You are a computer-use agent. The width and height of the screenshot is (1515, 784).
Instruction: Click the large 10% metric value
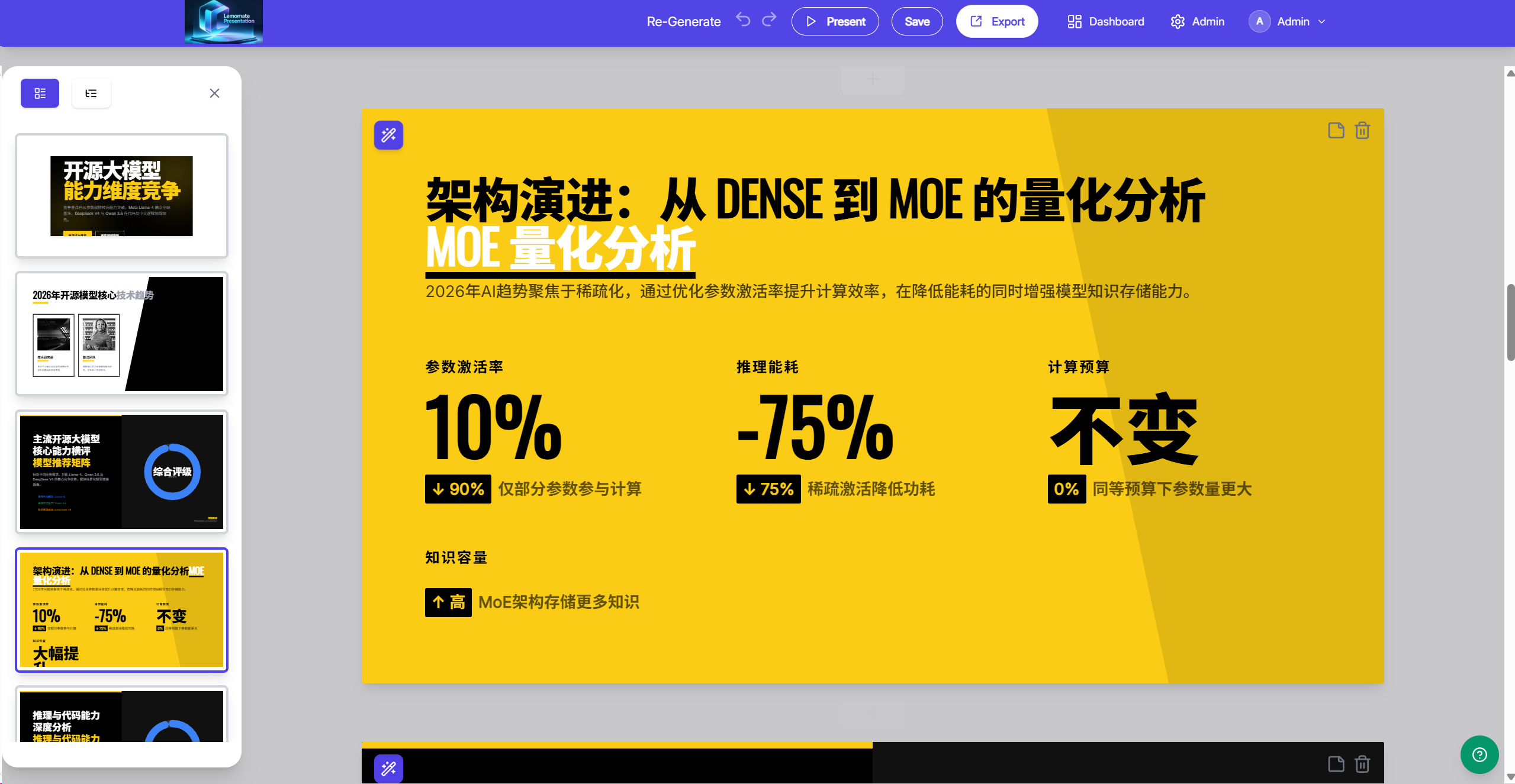[x=493, y=428]
